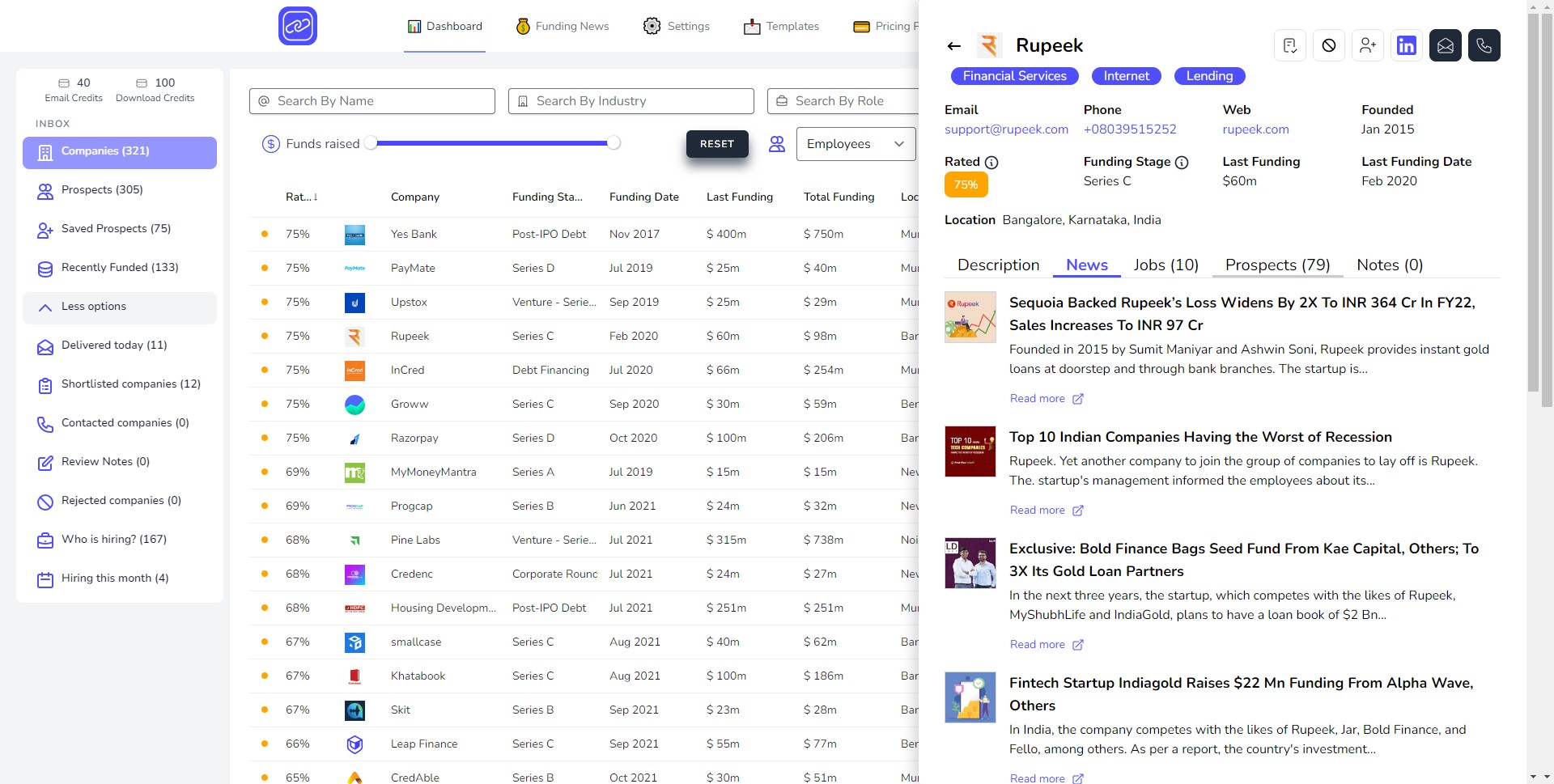Switch to the Description tab
This screenshot has width=1554, height=784.
[x=998, y=265]
